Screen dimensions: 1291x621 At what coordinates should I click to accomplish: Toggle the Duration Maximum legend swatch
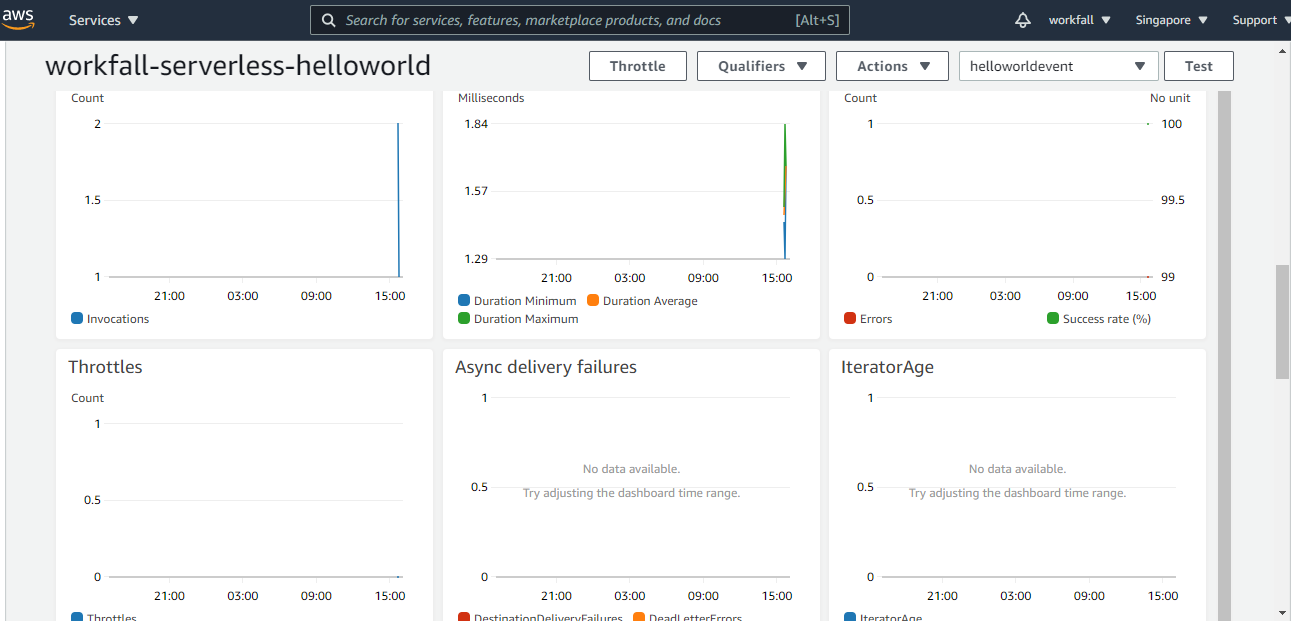[464, 319]
